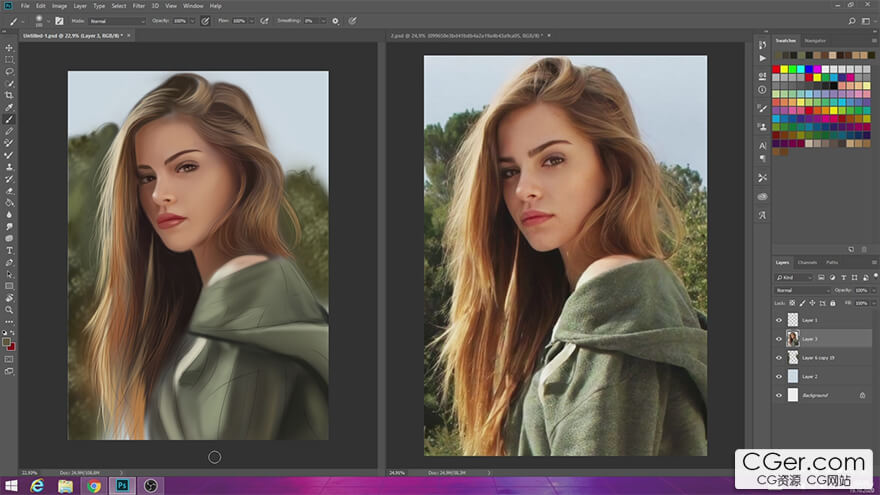Open the Window menu
The height and width of the screenshot is (495, 880).
click(193, 6)
